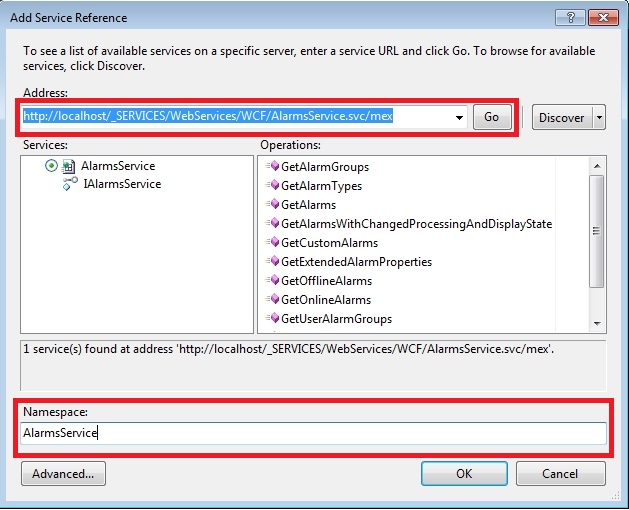Click into the Namespace text field

313,433
